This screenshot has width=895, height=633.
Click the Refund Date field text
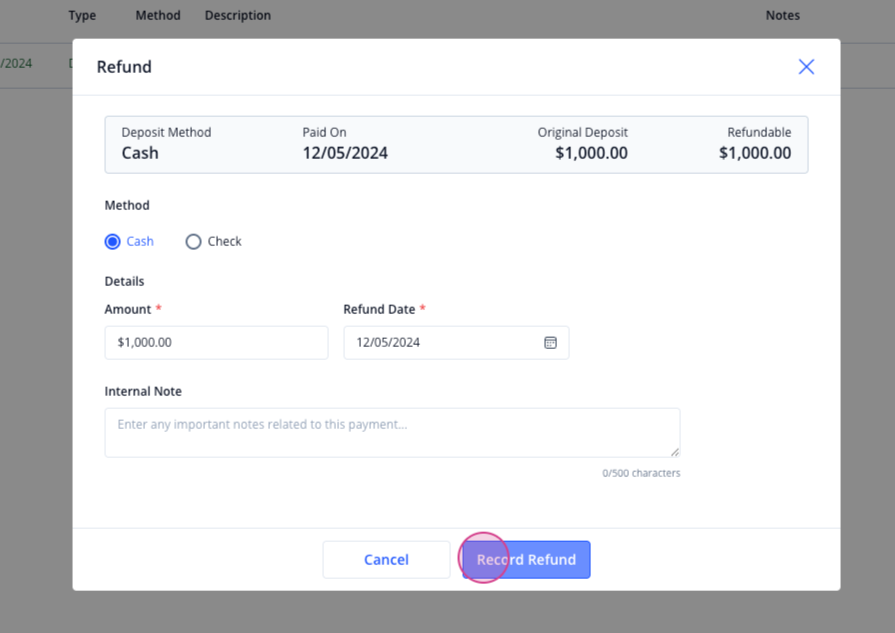[388, 342]
